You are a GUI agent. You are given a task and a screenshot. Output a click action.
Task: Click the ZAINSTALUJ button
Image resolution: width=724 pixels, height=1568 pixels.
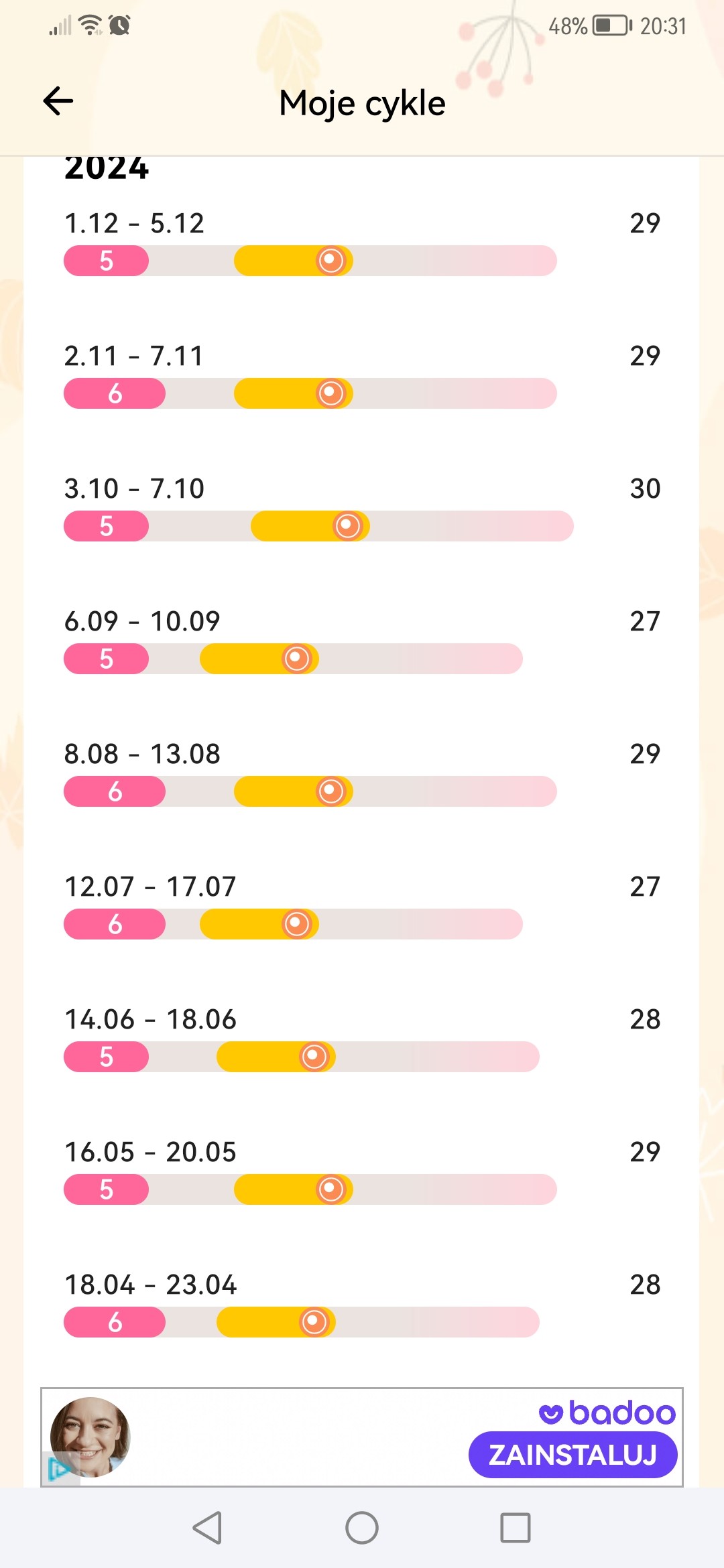pos(572,1455)
